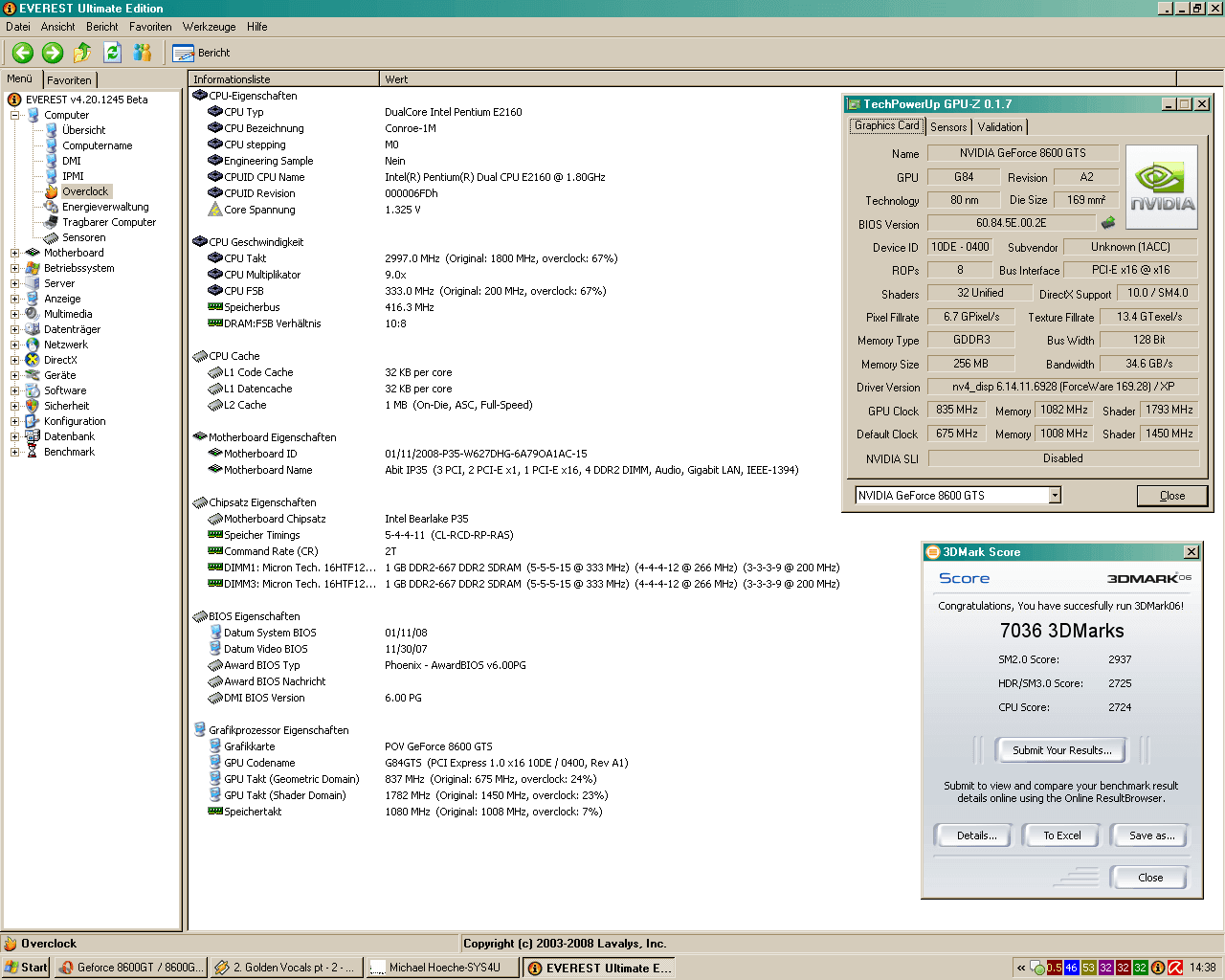Expand the Betriebssystem tree node
The width and height of the screenshot is (1225, 980).
14,268
